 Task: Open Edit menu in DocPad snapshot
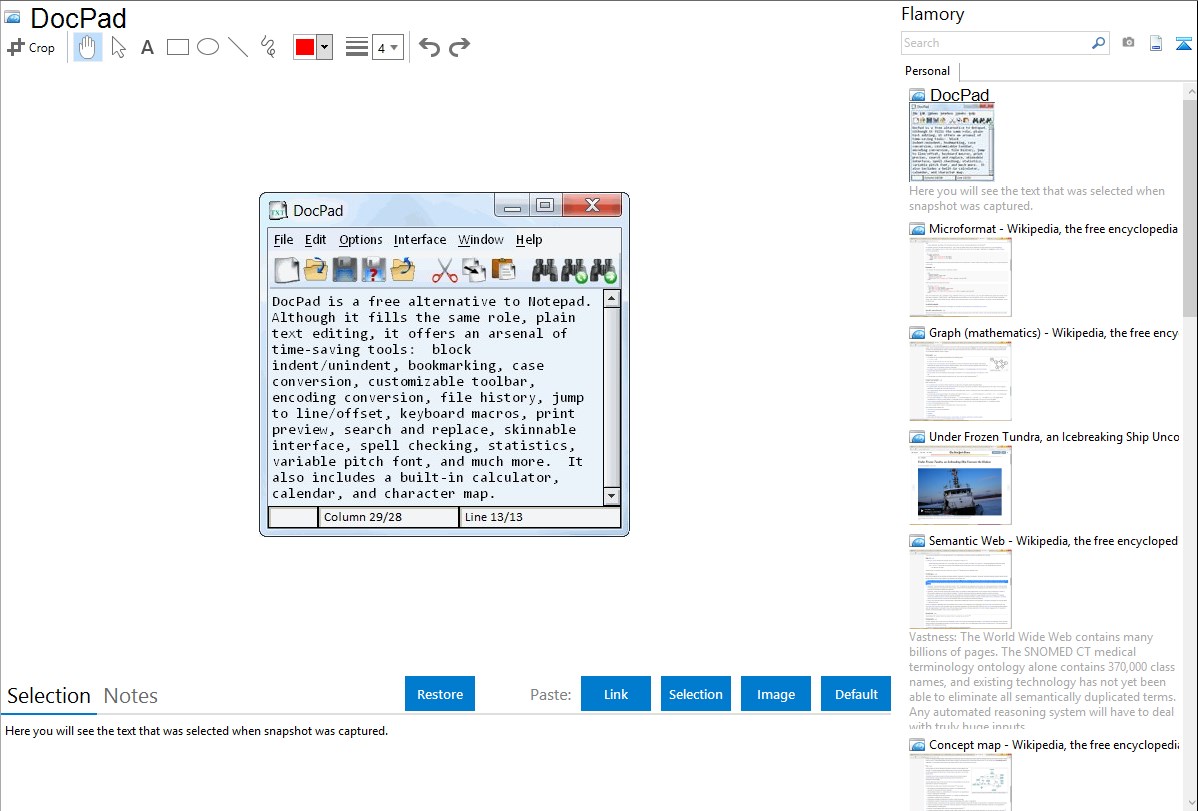[x=316, y=239]
